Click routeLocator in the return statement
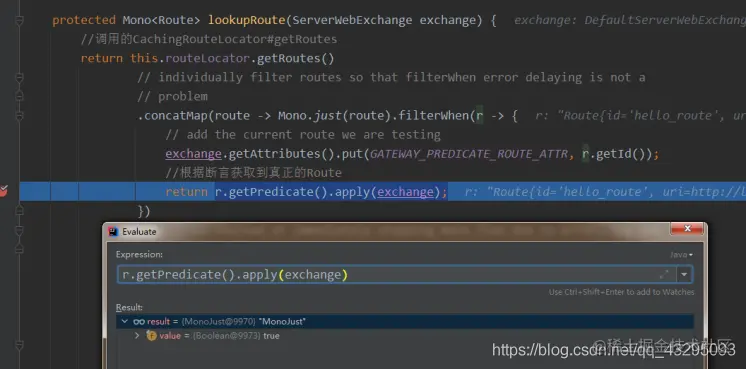The height and width of the screenshot is (369, 746). pyautogui.click(x=207, y=58)
